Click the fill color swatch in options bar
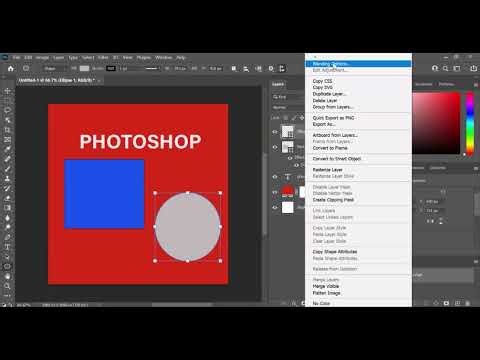 [x=84, y=68]
